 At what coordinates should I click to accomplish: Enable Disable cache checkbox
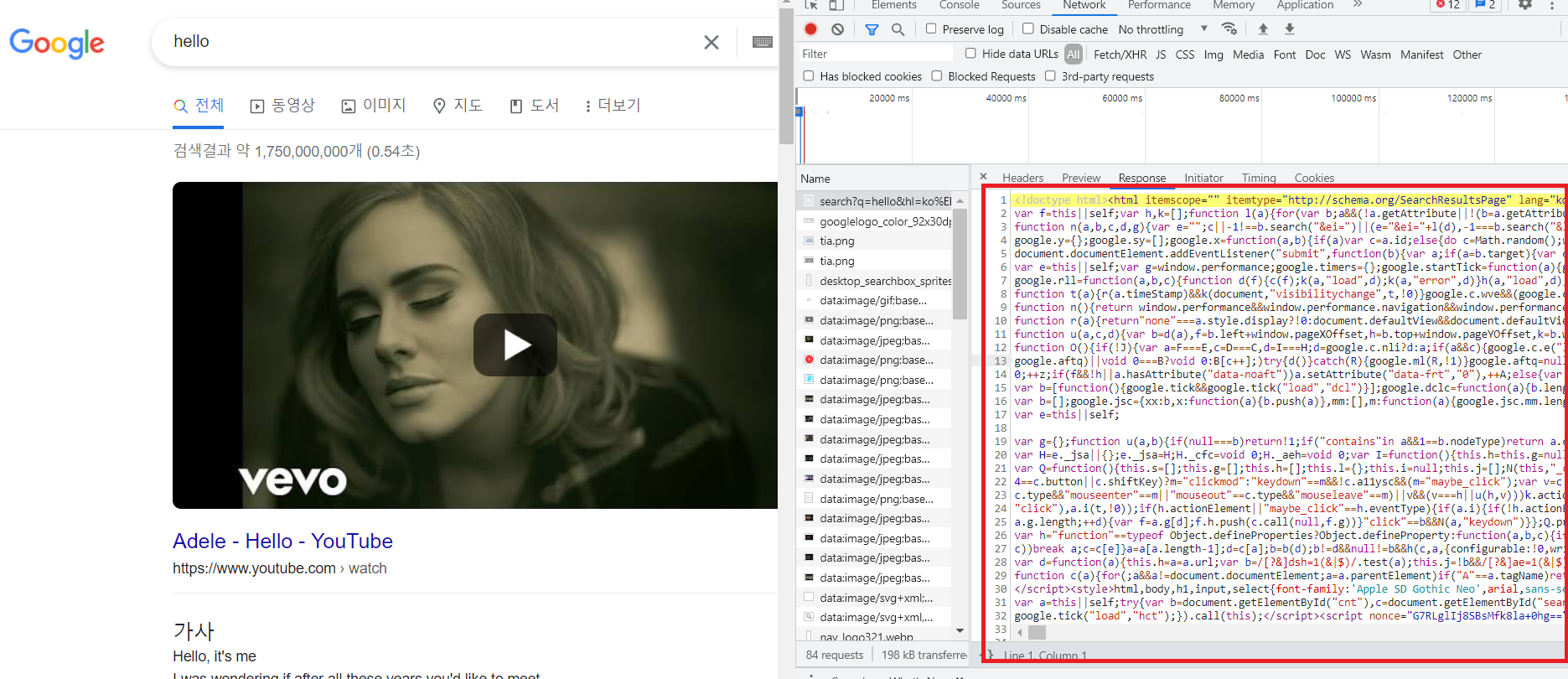1028,29
